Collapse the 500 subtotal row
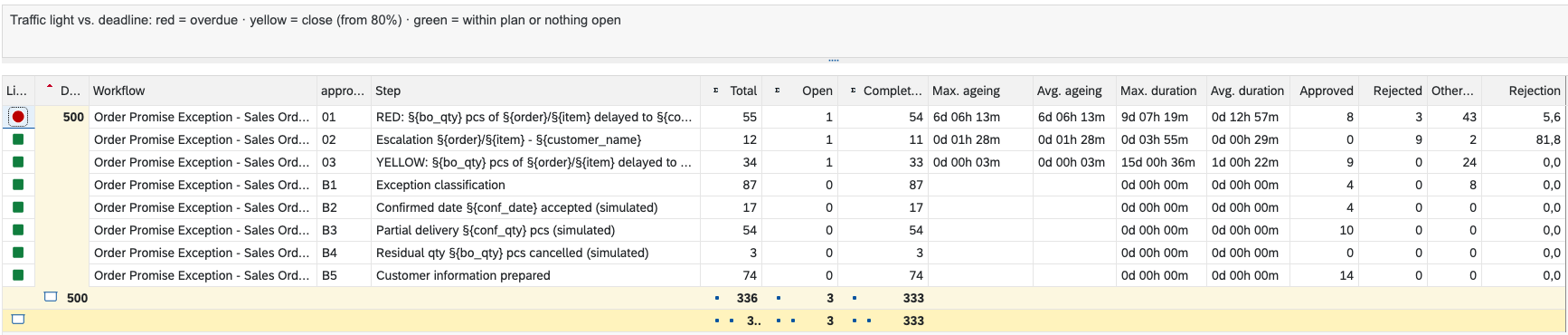Viewport: 1568px width, 335px height. click(52, 297)
